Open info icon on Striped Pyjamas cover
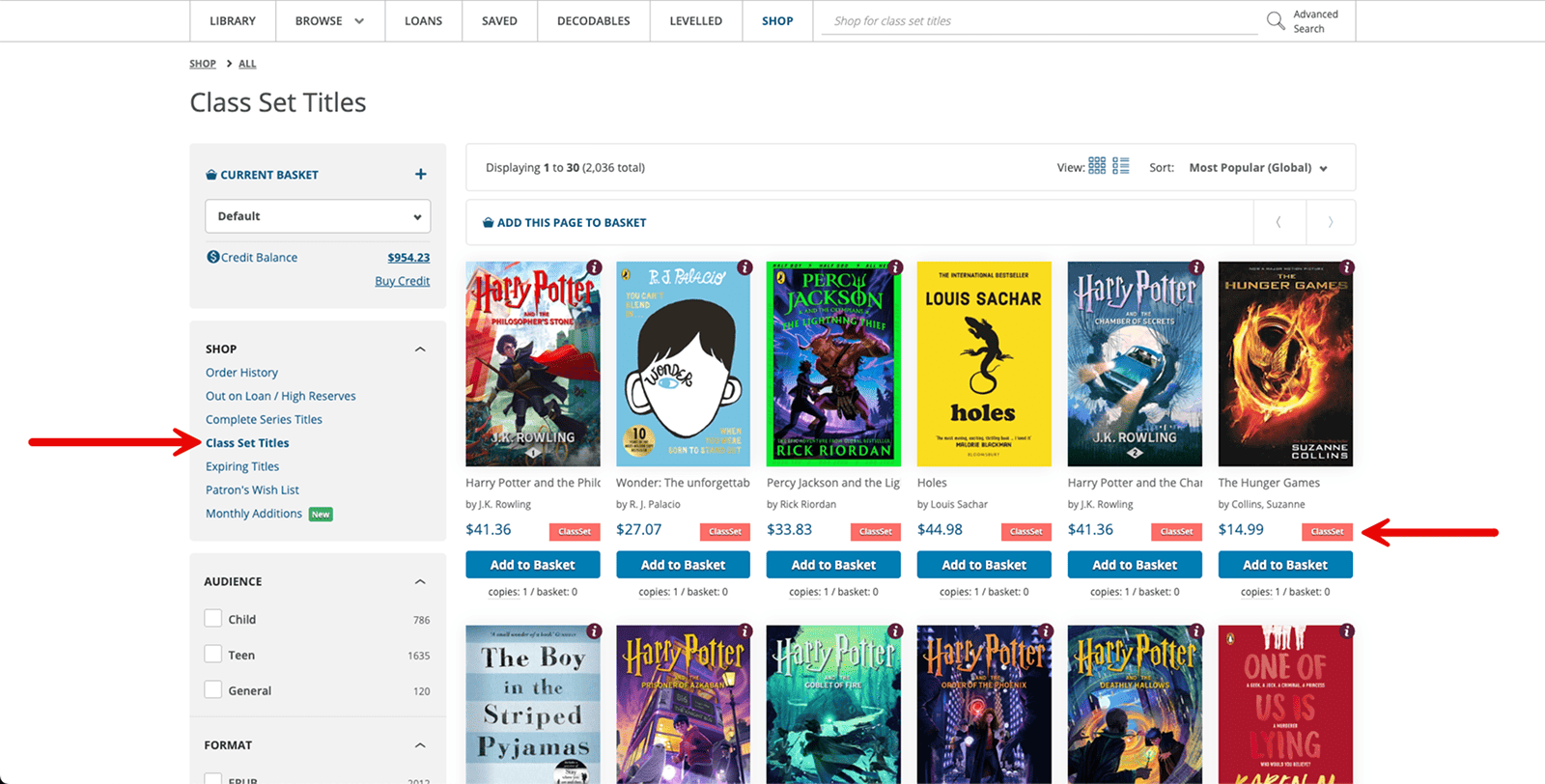 (594, 631)
